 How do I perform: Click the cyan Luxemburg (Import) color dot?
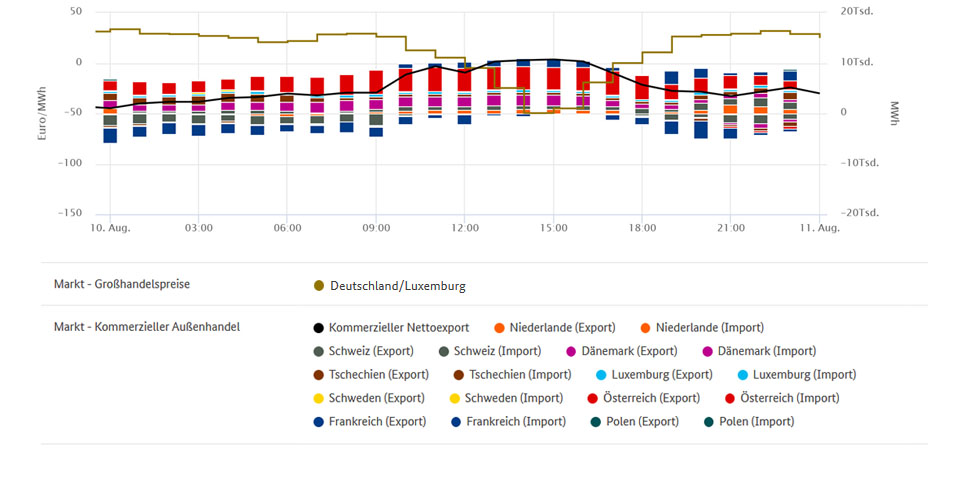(743, 375)
